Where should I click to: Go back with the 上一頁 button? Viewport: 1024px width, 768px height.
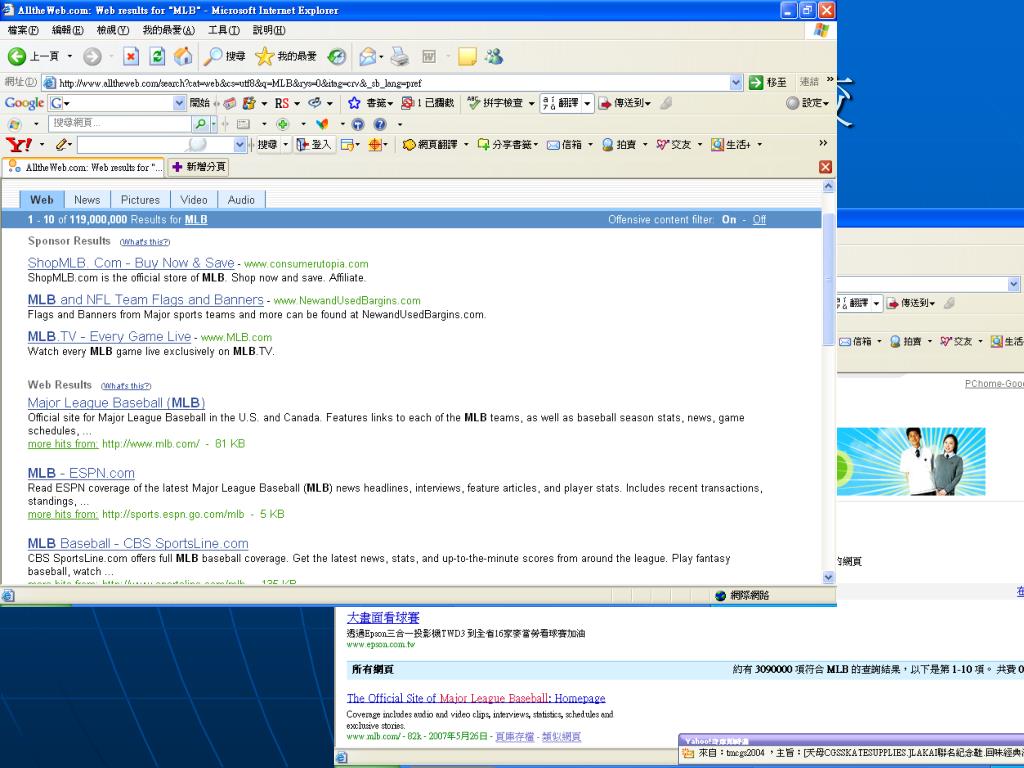(34, 57)
